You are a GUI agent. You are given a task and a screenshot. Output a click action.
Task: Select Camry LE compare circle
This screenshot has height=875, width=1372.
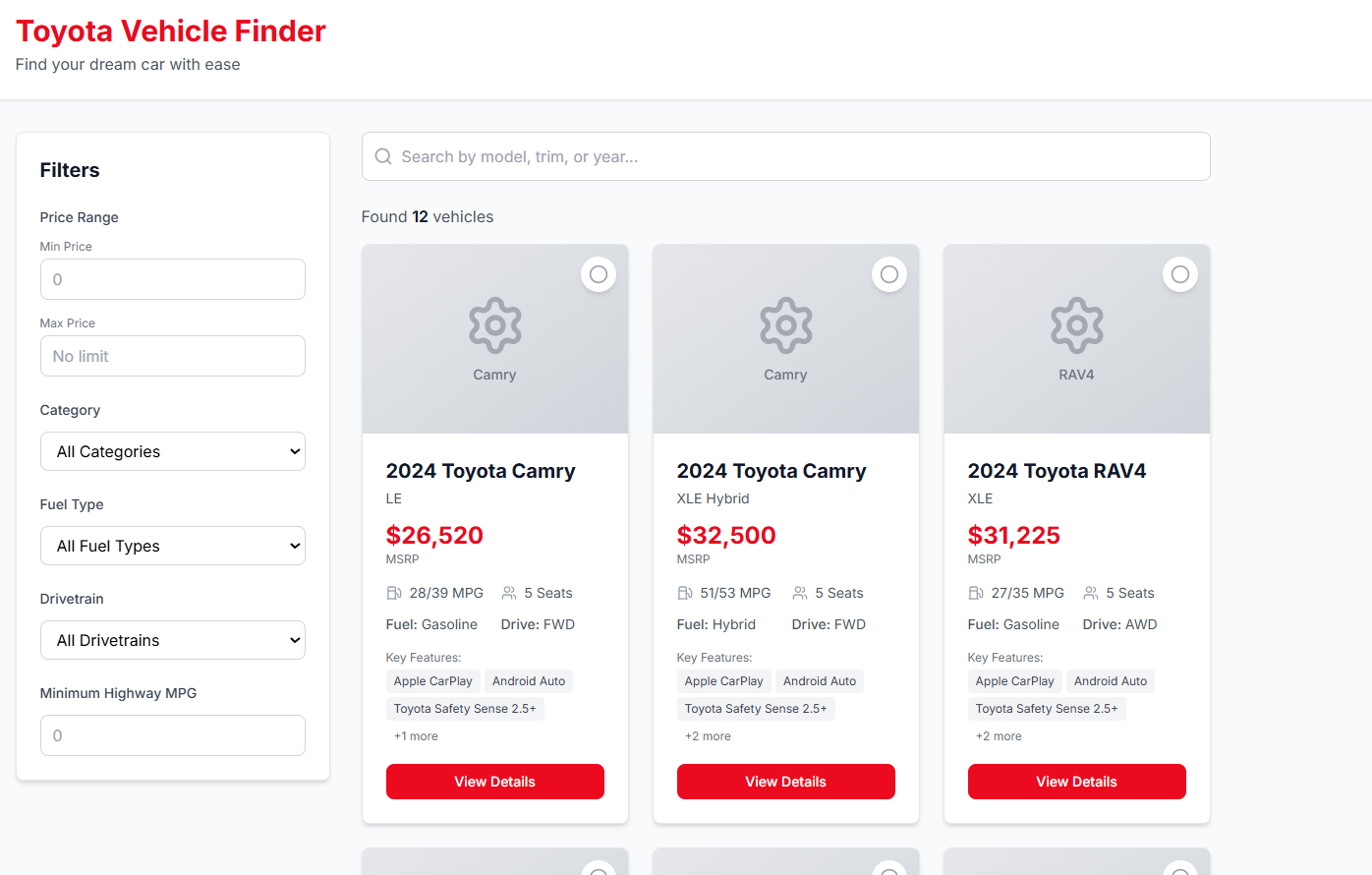[x=599, y=274]
